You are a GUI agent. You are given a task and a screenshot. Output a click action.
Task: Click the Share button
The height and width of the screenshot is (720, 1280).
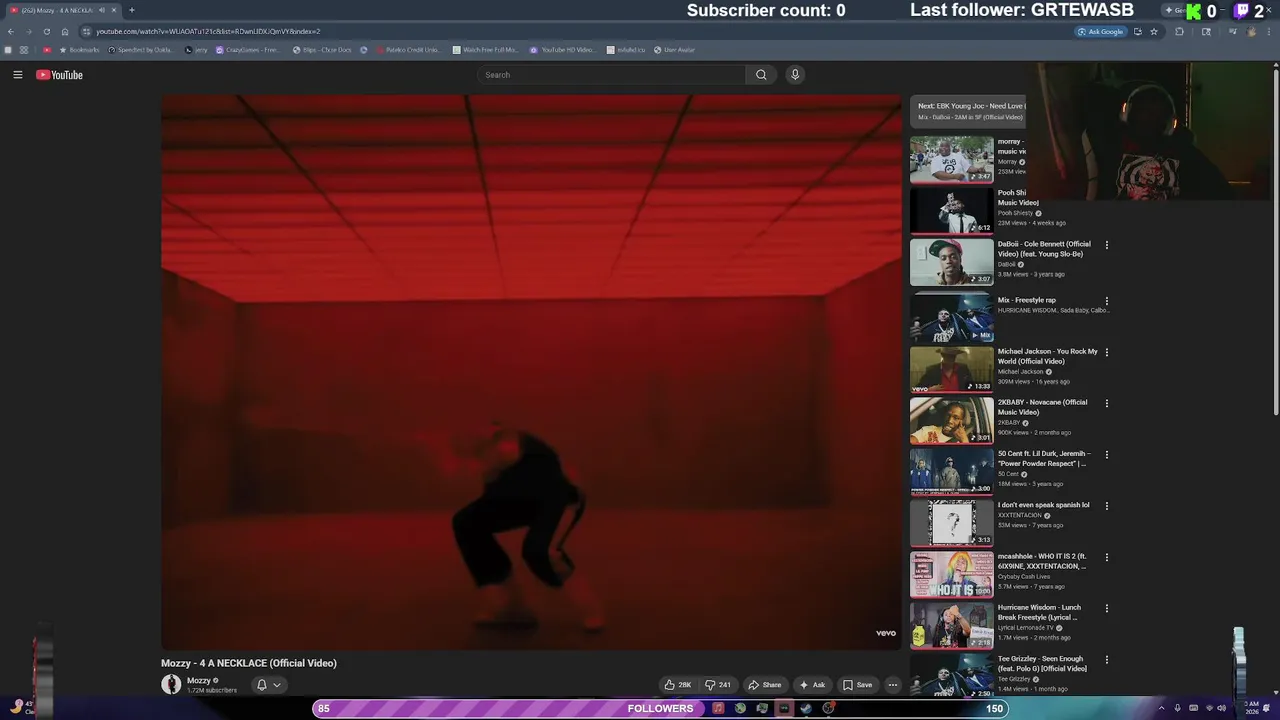765,685
